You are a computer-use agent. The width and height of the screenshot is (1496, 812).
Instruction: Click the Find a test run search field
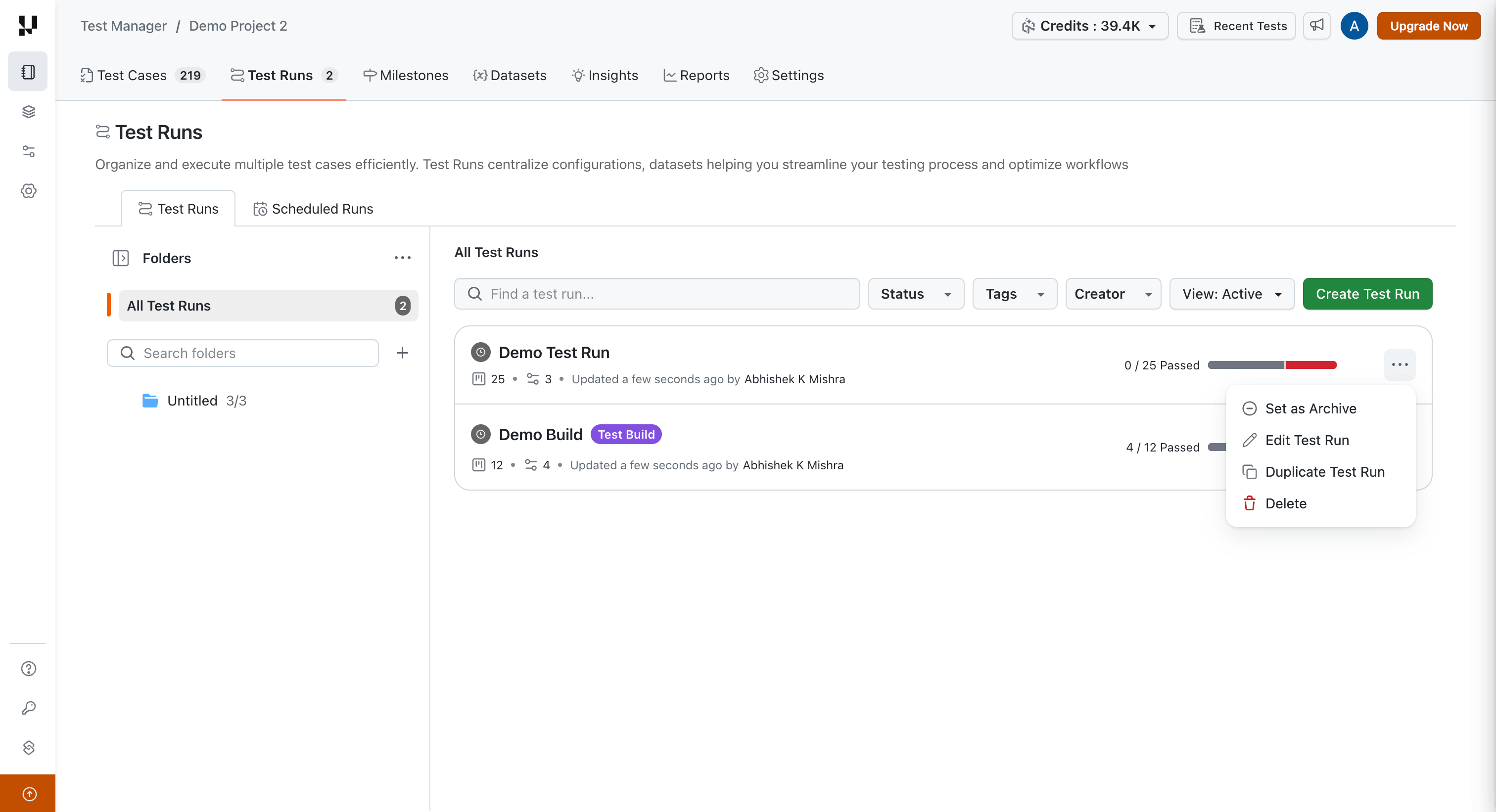pyautogui.click(x=656, y=294)
